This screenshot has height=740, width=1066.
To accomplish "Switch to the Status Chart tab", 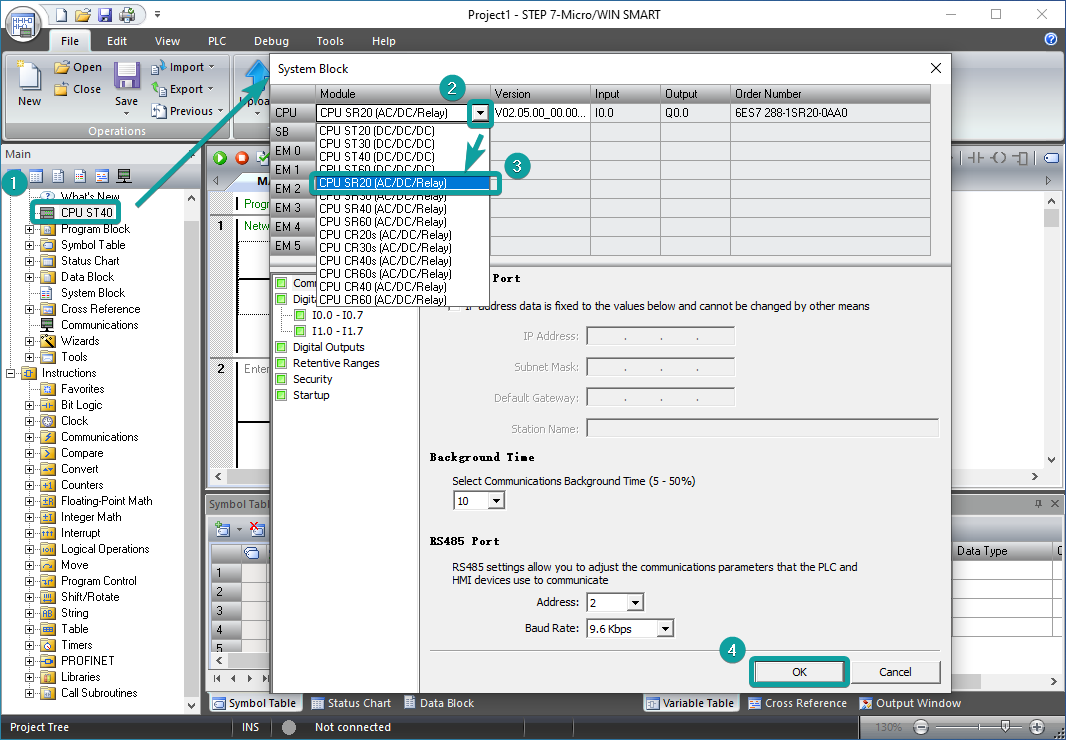I will 351,703.
